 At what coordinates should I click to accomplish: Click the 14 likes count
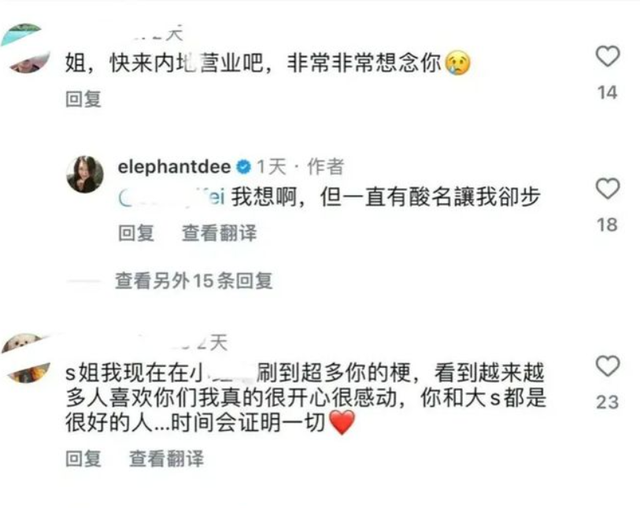[607, 93]
